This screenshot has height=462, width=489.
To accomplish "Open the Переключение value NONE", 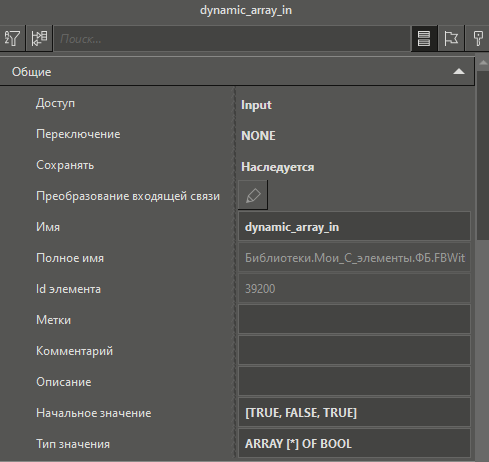I will pos(258,136).
